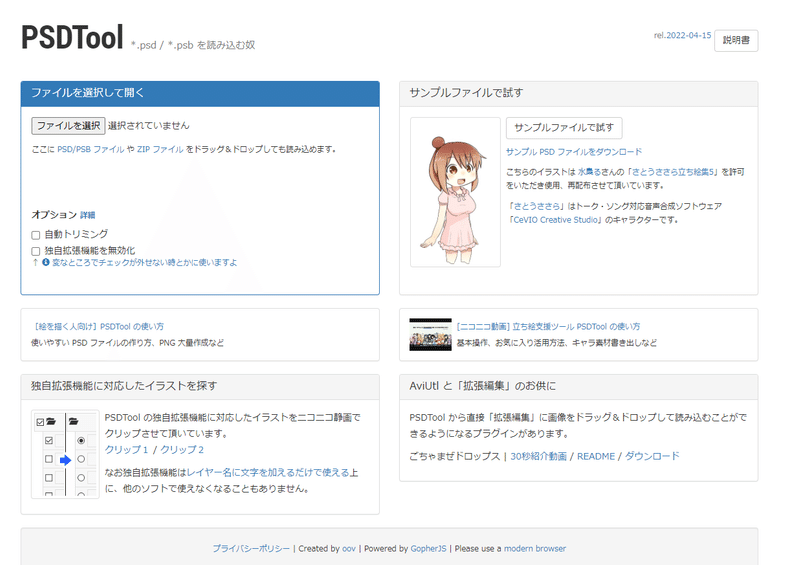Click the サンプルファイルで試す button
This screenshot has height=565, width=800.
coord(564,128)
